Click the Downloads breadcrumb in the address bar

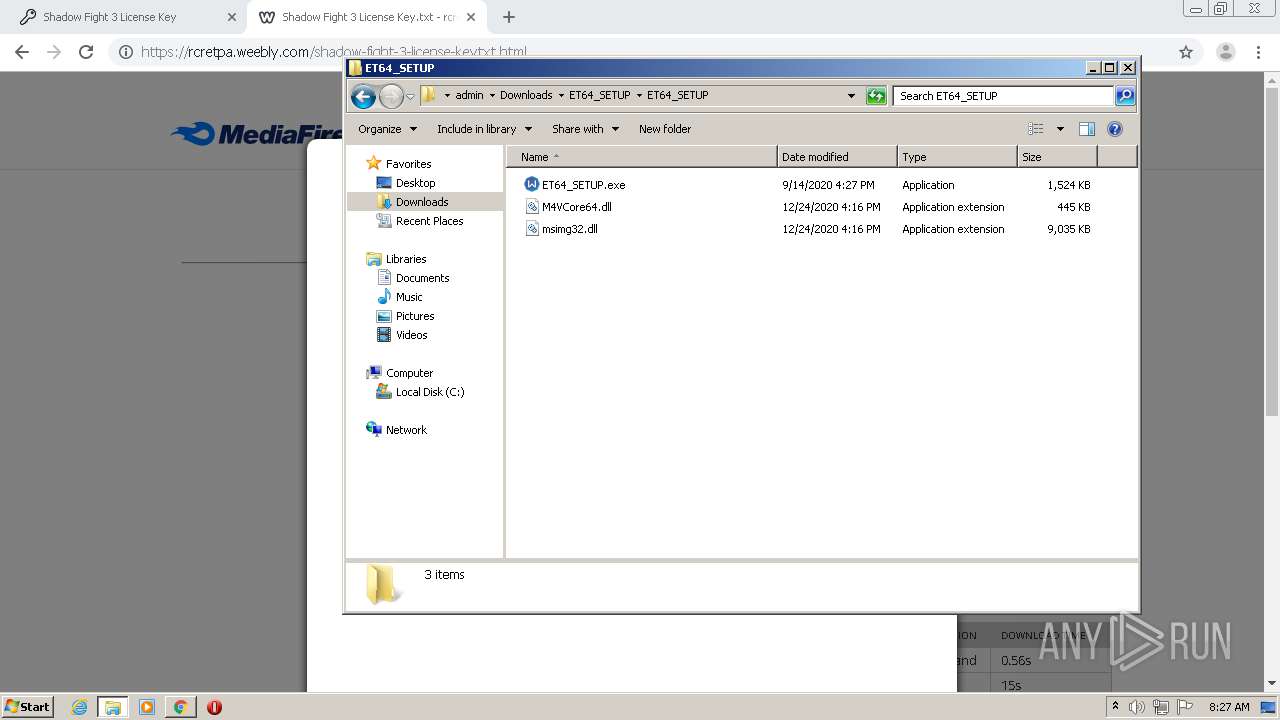coord(526,96)
